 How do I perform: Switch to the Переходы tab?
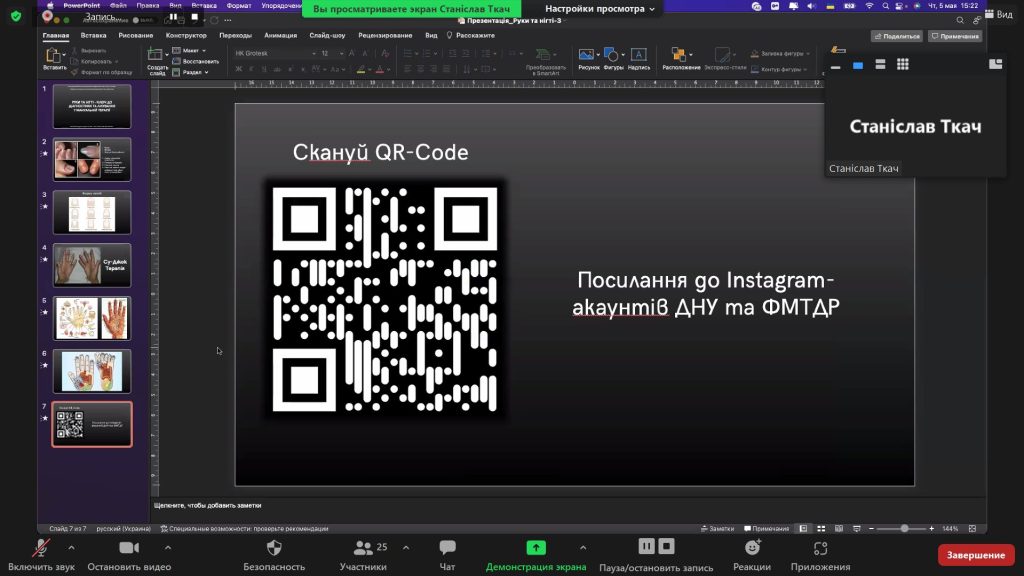pyautogui.click(x=235, y=35)
